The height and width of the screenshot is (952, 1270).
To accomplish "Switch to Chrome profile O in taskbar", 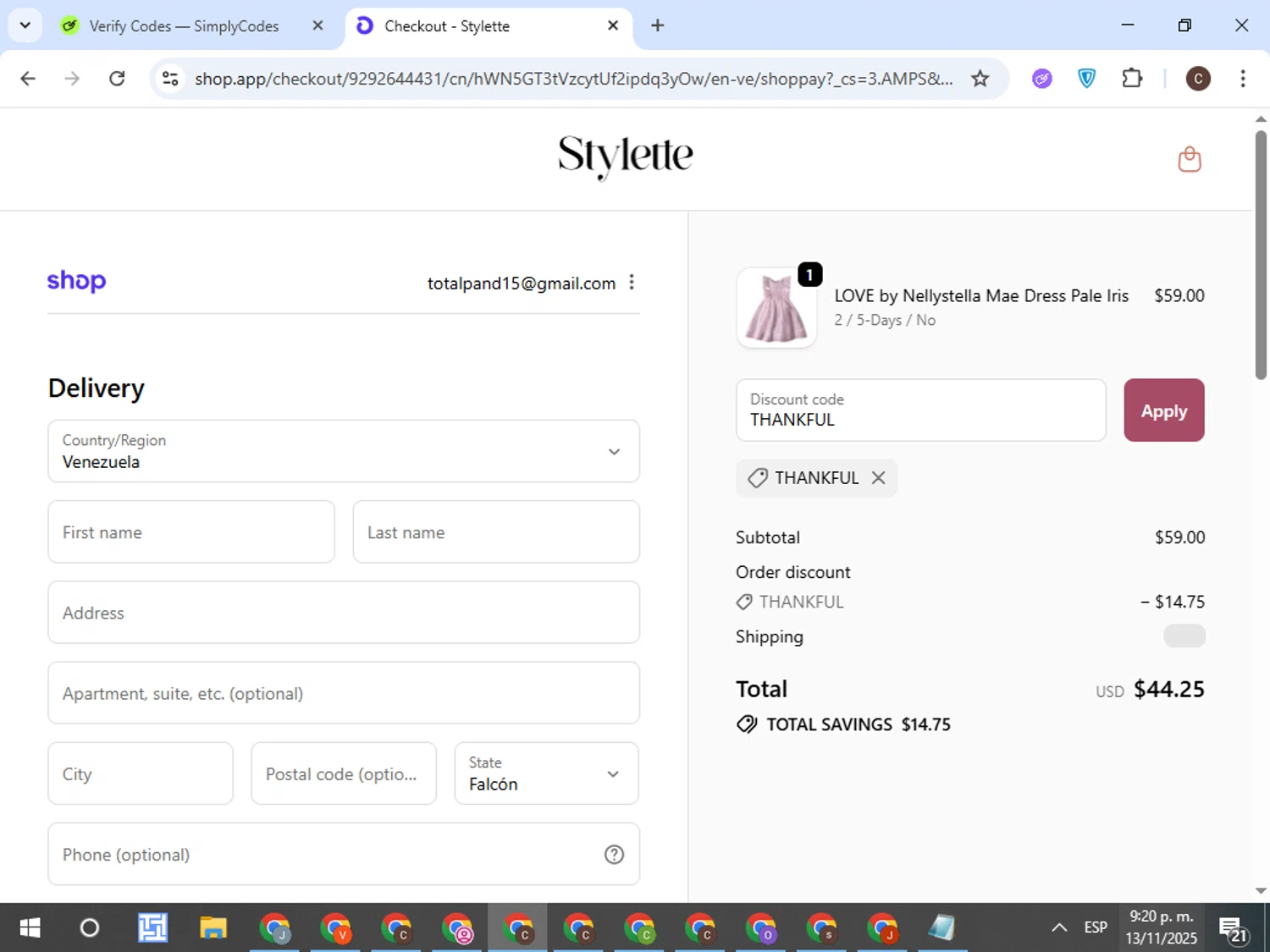I will 760,928.
